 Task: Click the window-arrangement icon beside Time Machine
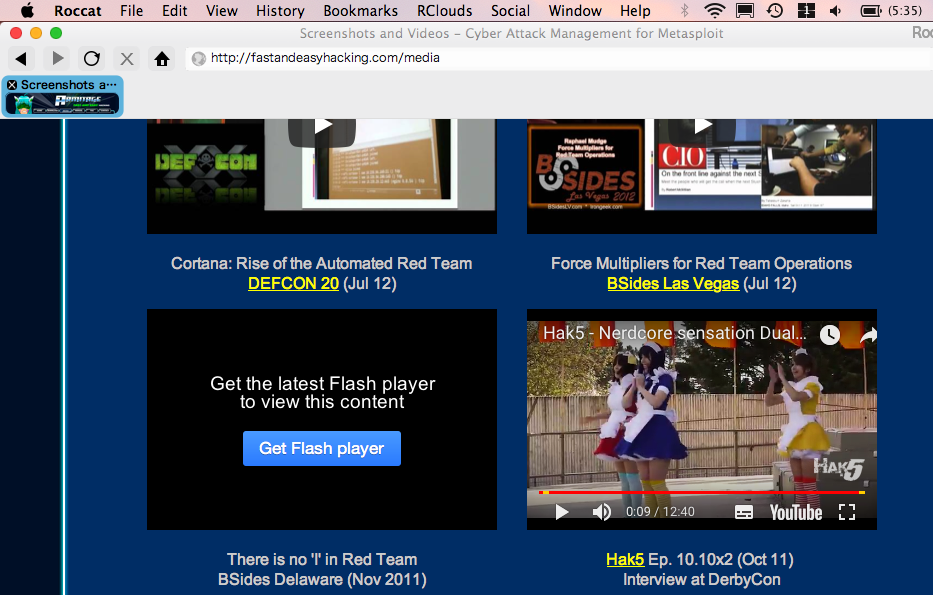pos(806,10)
